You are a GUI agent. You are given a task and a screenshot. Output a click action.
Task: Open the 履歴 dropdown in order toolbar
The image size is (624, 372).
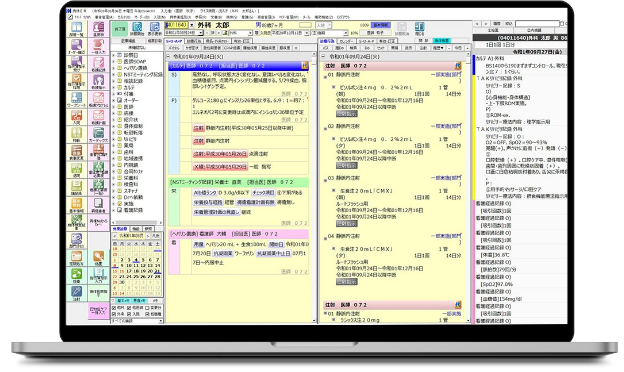(437, 48)
